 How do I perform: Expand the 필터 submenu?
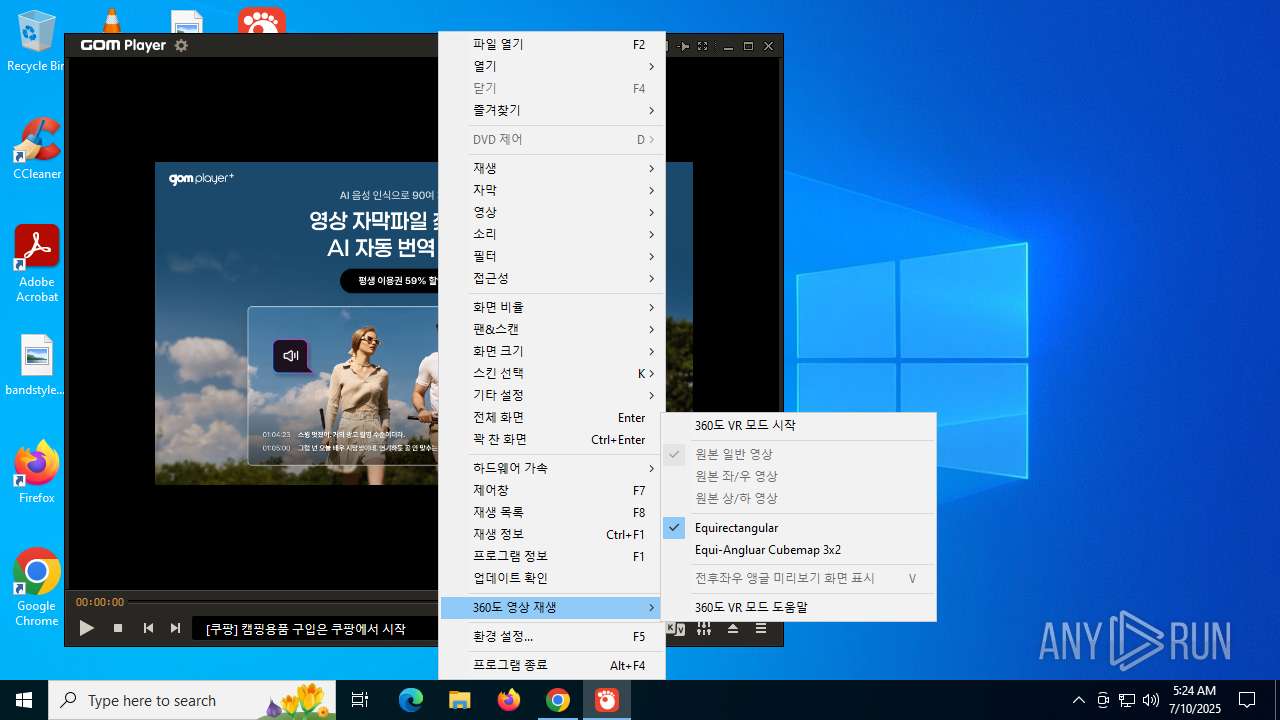(551, 256)
